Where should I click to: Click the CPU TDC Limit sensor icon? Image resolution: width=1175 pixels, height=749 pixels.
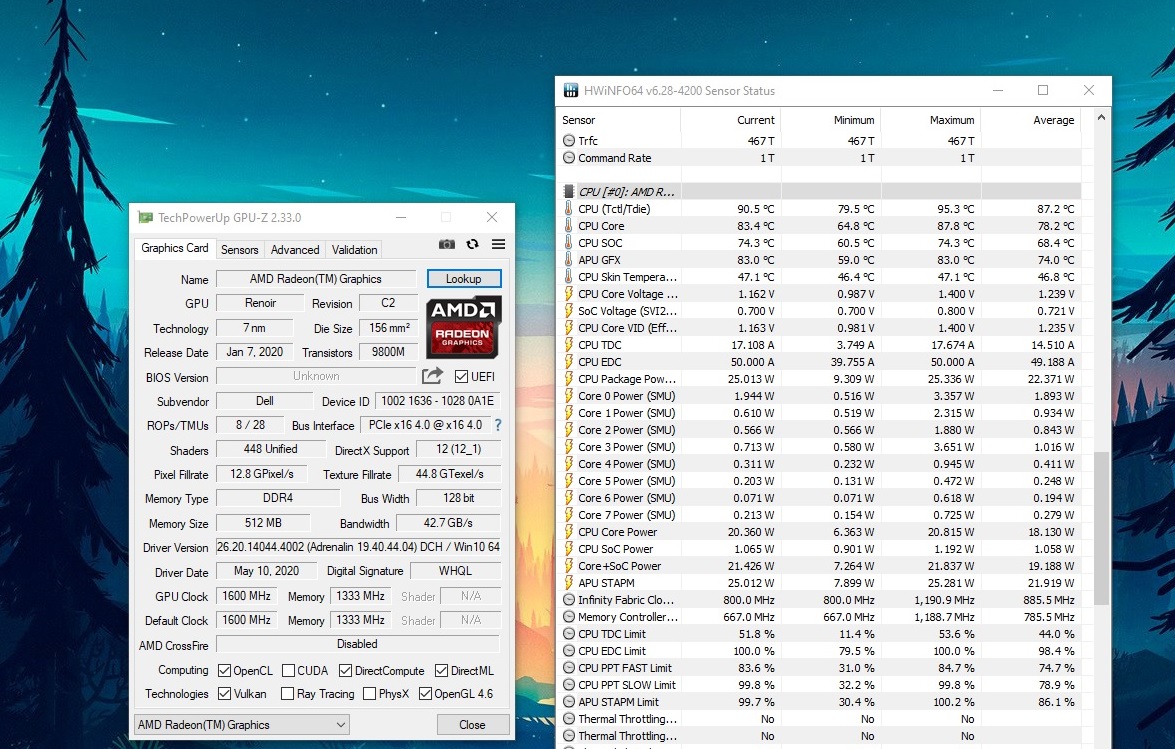[569, 634]
